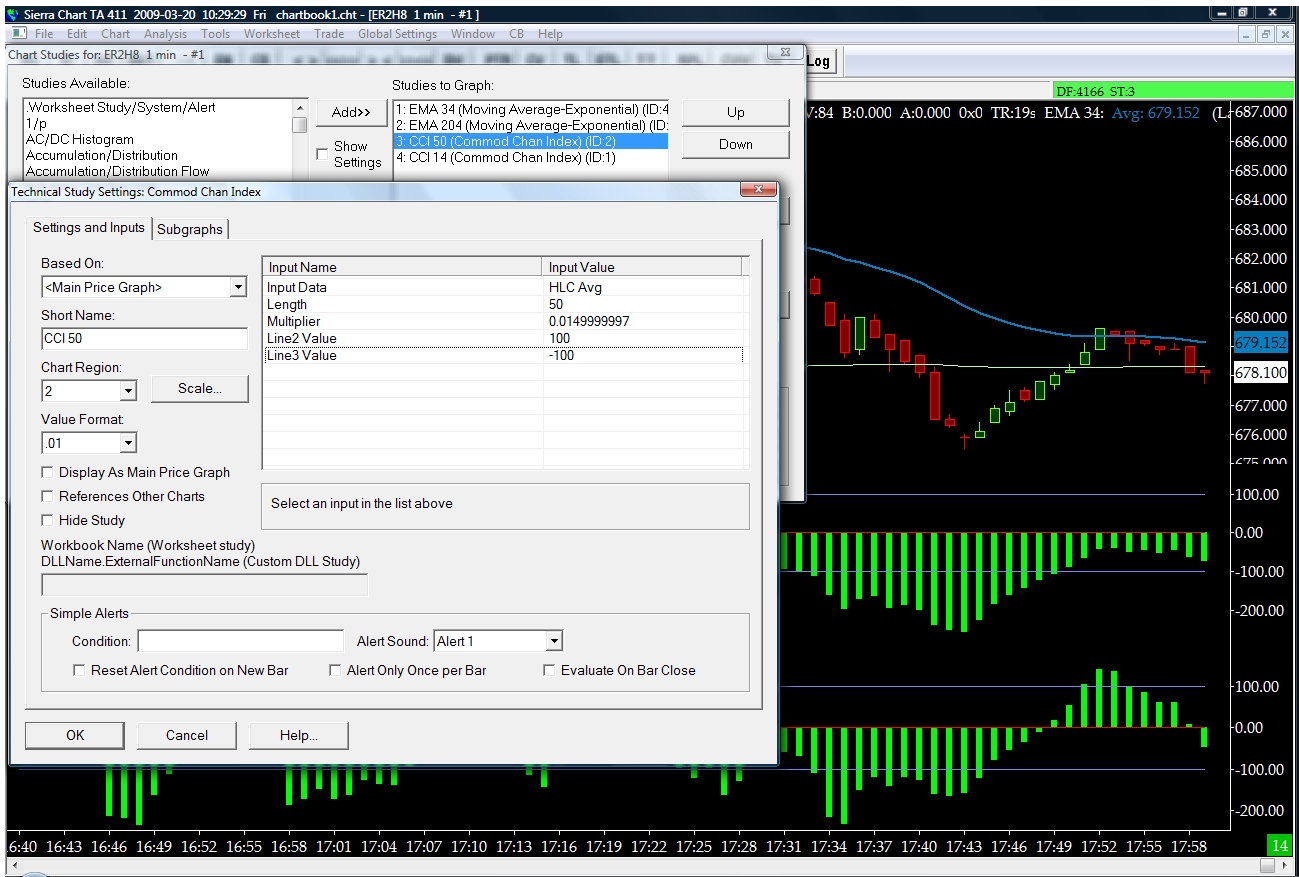This screenshot has width=1299, height=877.
Task: Move selected study Up
Action: 735,113
